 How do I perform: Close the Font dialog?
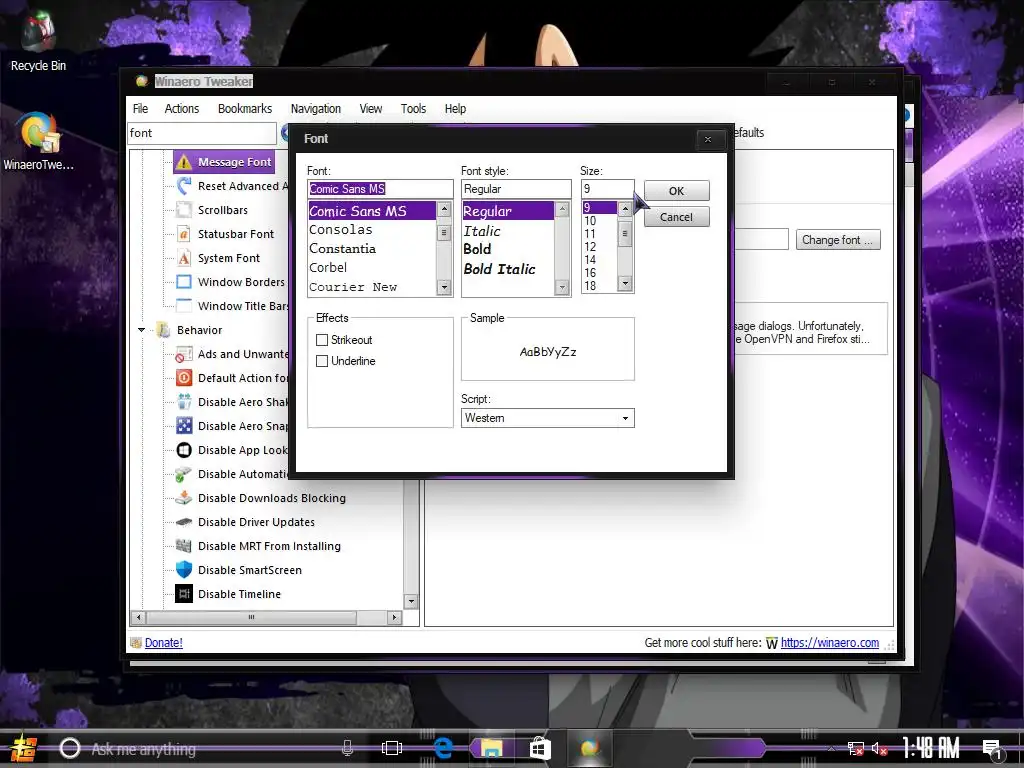coord(708,139)
